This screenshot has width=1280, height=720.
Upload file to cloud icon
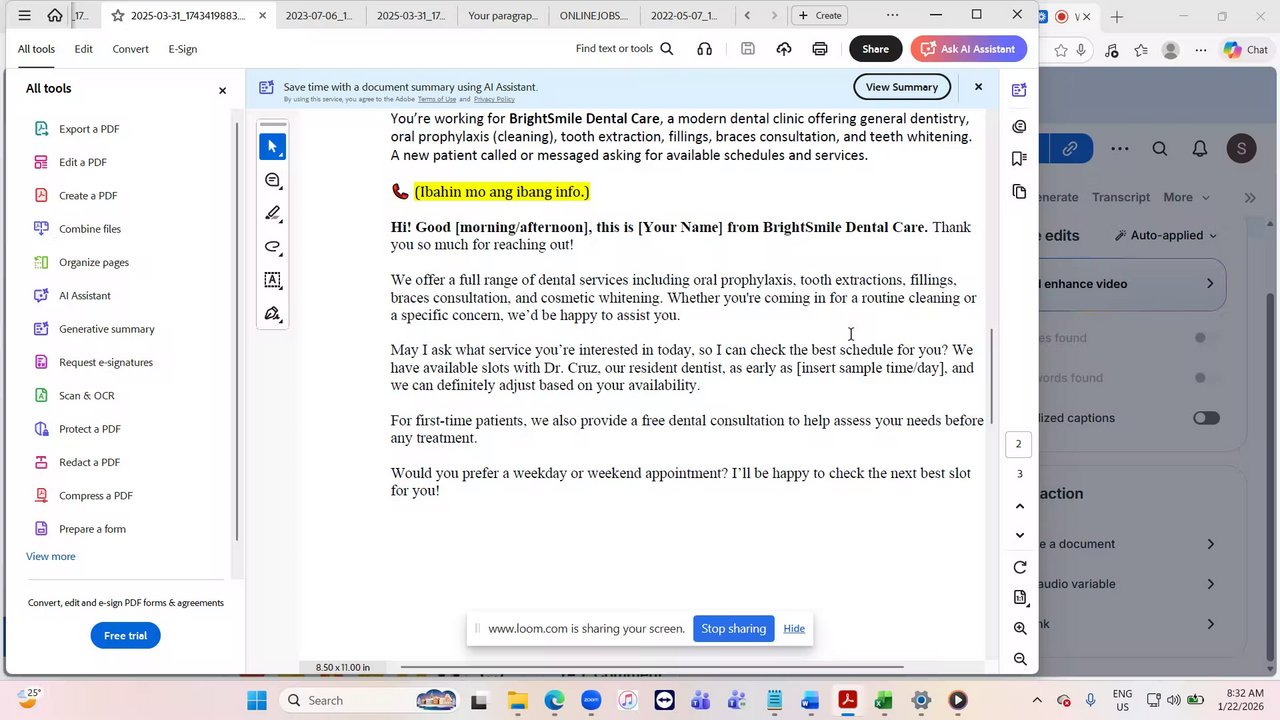coord(784,49)
